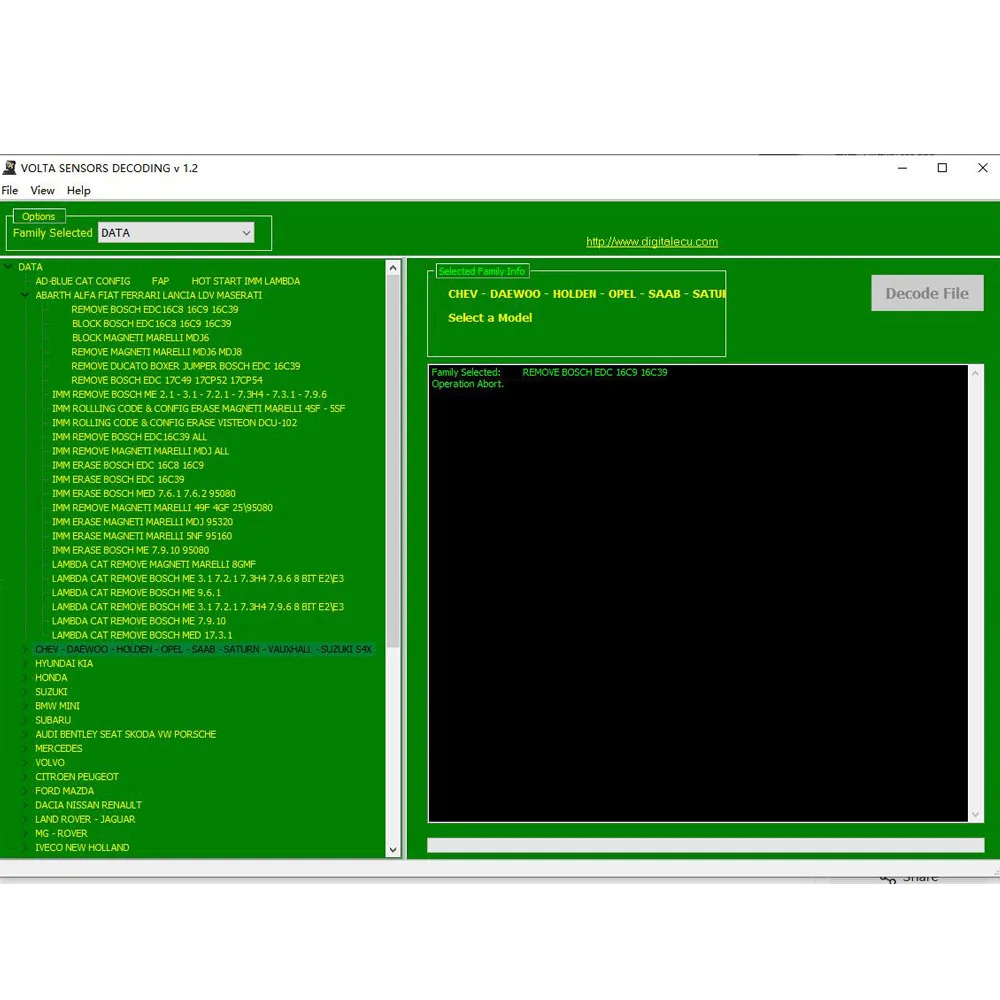Select LAMBDA CAT REMOVE BOSCH MED 17.3.1
This screenshot has width=1000, height=1000.
click(x=142, y=635)
